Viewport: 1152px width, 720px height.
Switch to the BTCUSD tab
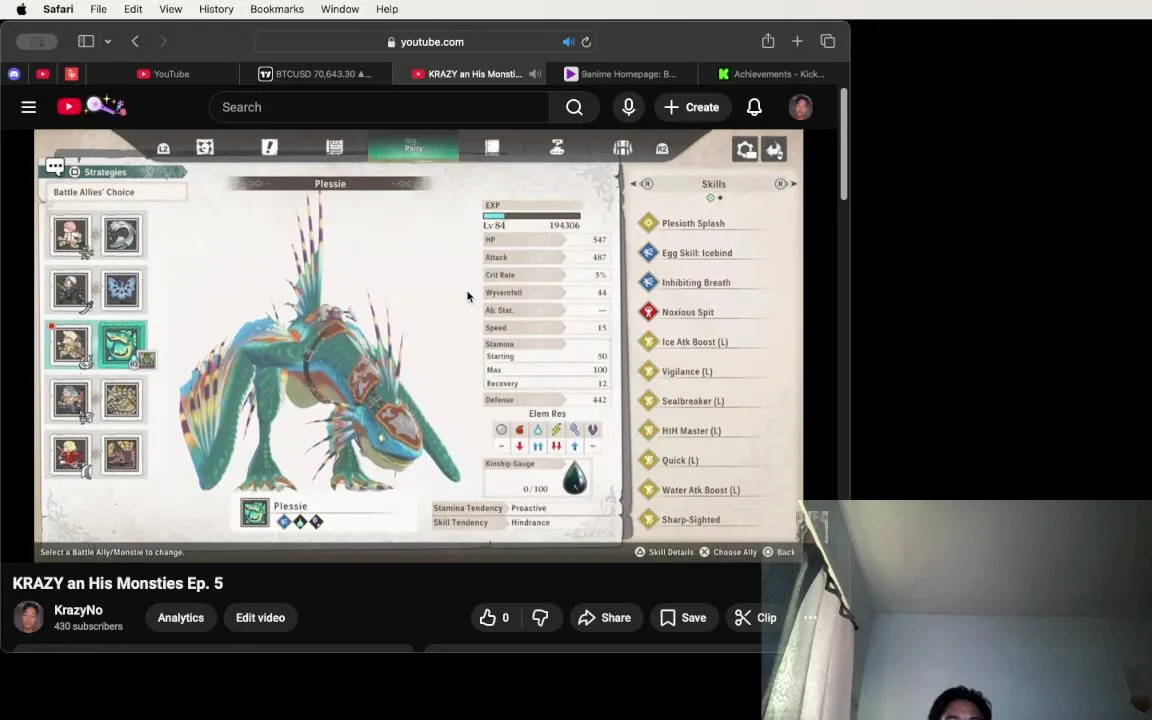click(x=317, y=73)
